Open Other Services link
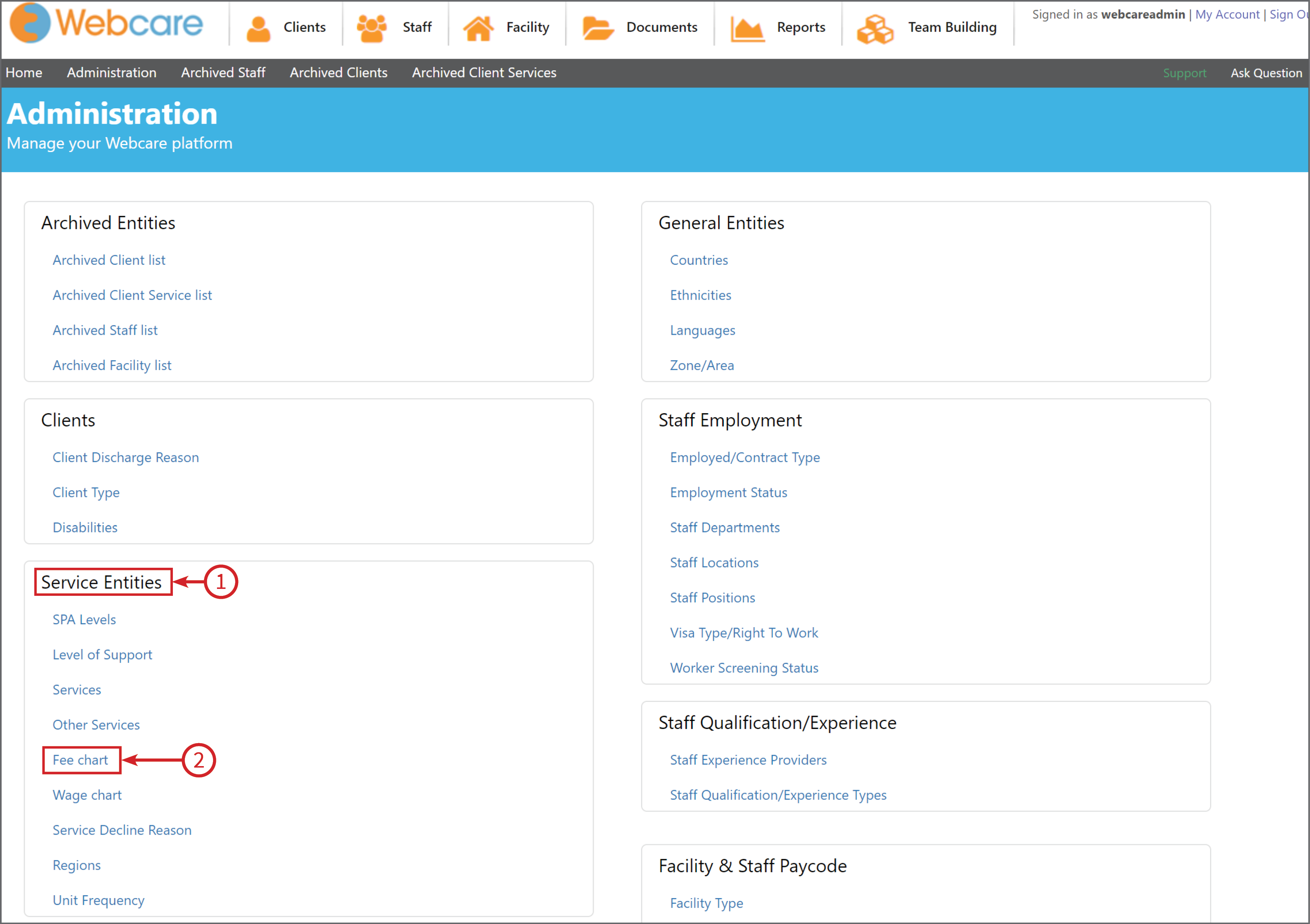 (96, 725)
